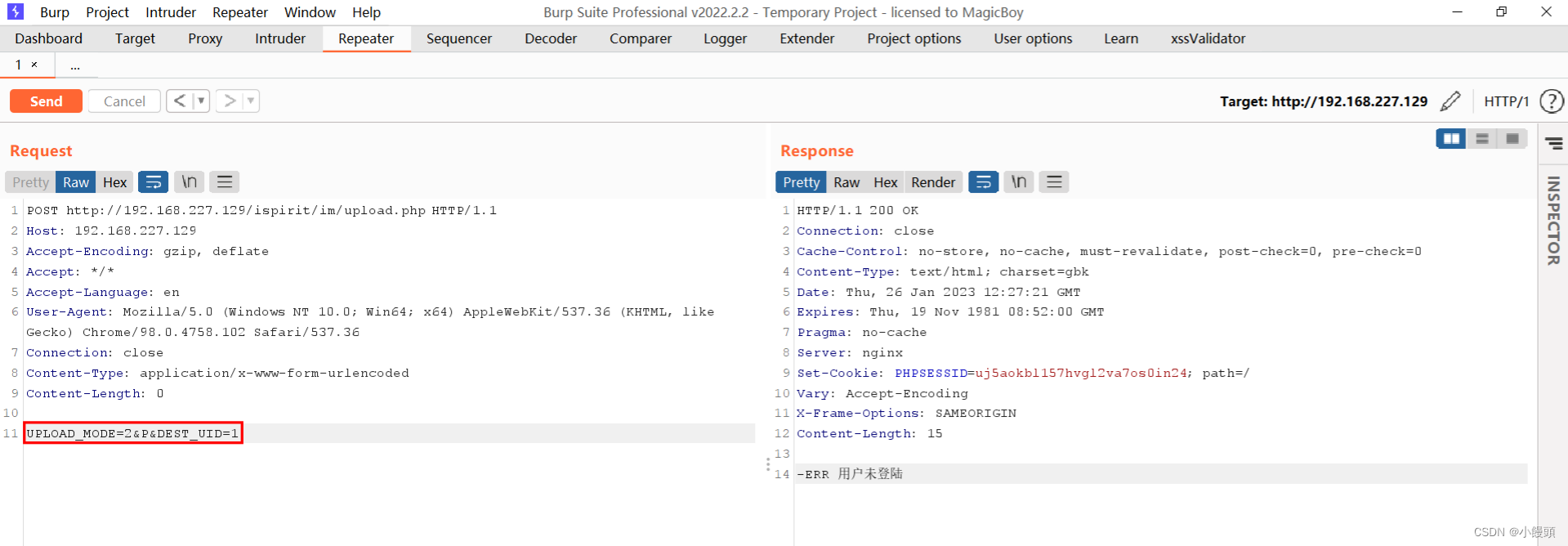The image size is (1568, 546).
Task: Click the Burp Suite logo icon
Action: tap(16, 11)
